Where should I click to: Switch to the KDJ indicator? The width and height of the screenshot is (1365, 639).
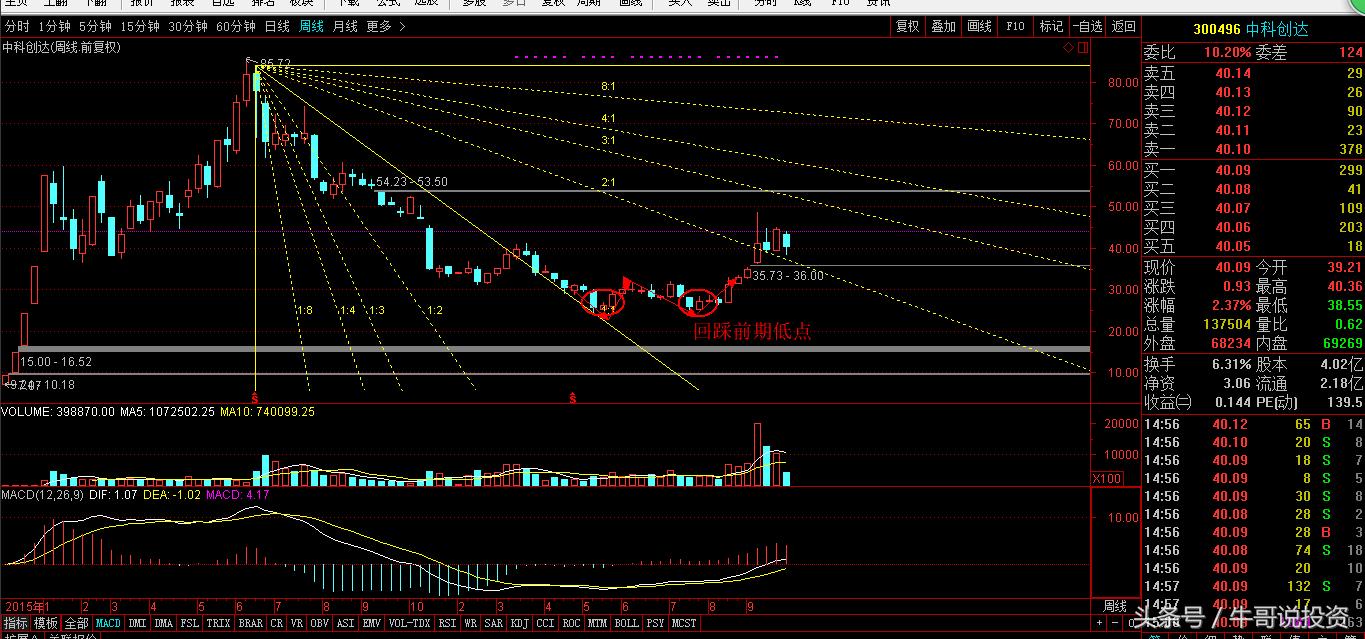(x=520, y=623)
